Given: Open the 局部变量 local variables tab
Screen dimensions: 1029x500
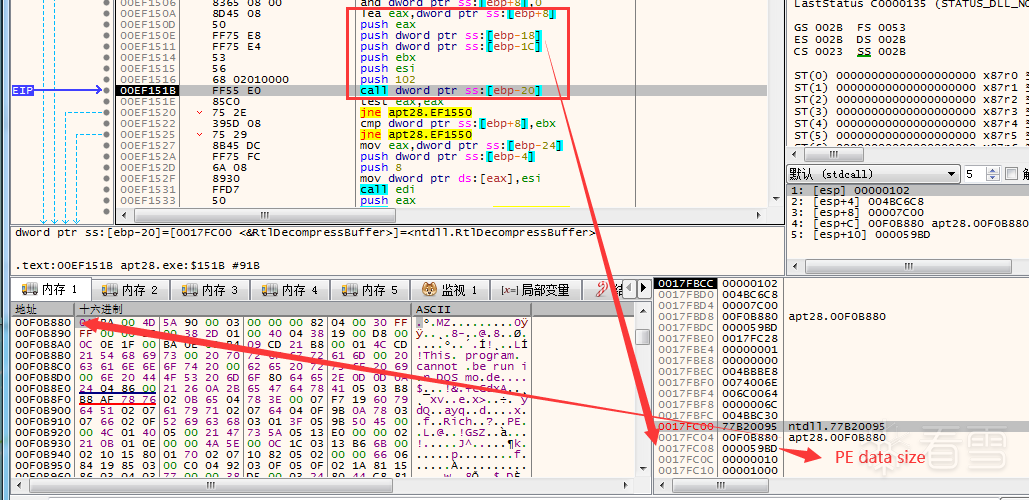Looking at the screenshot, I should click(x=535, y=289).
